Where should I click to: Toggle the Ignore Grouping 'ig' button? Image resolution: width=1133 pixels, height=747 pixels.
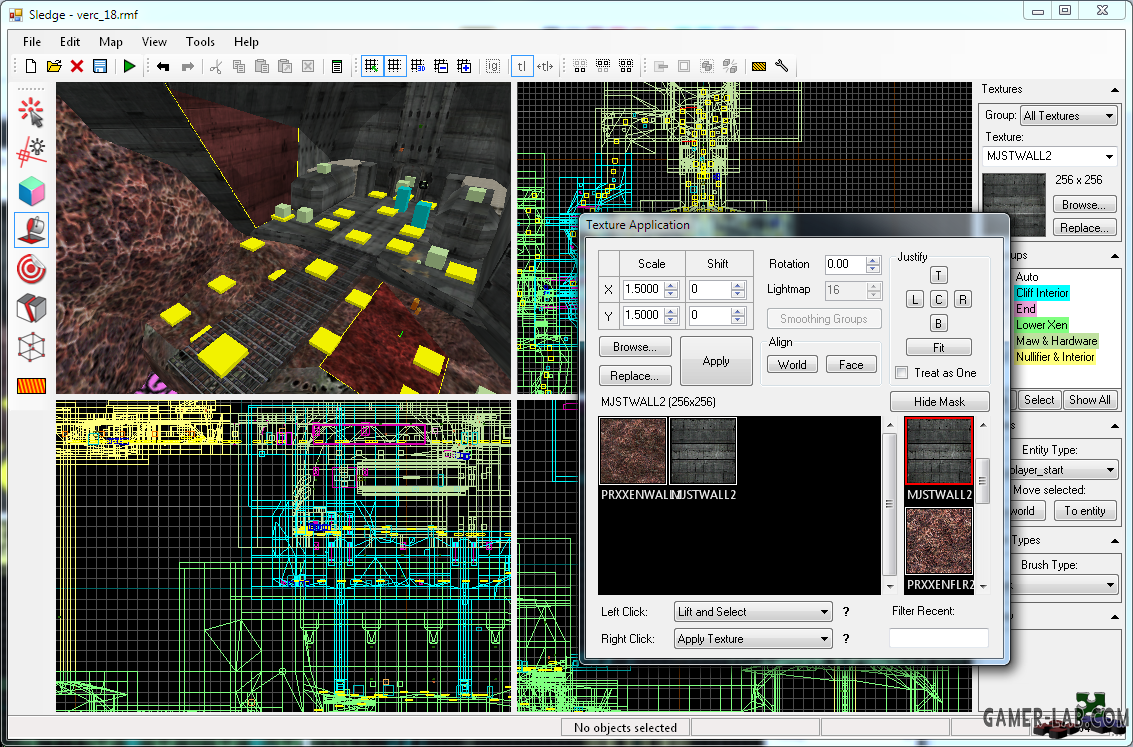pyautogui.click(x=493, y=66)
